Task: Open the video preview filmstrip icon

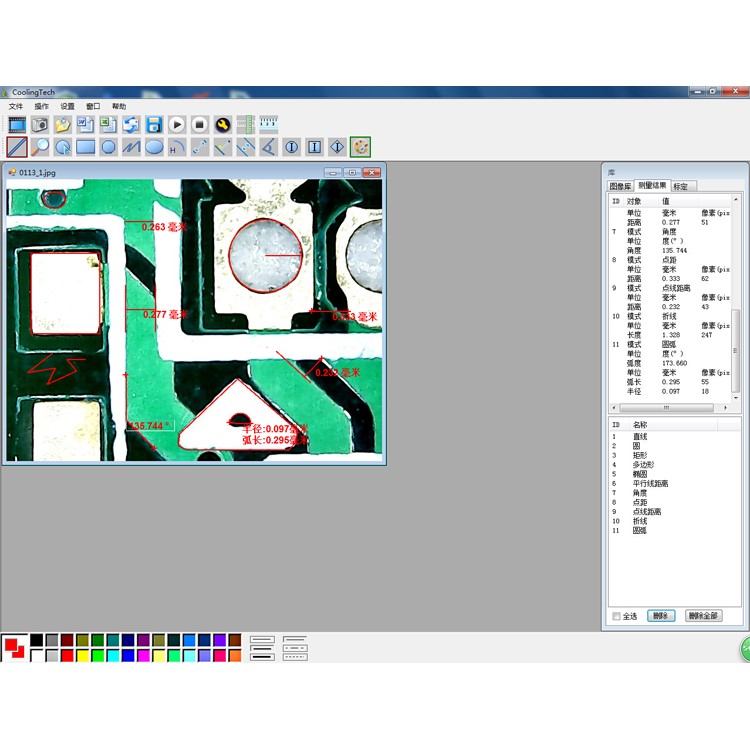Action: (17, 125)
